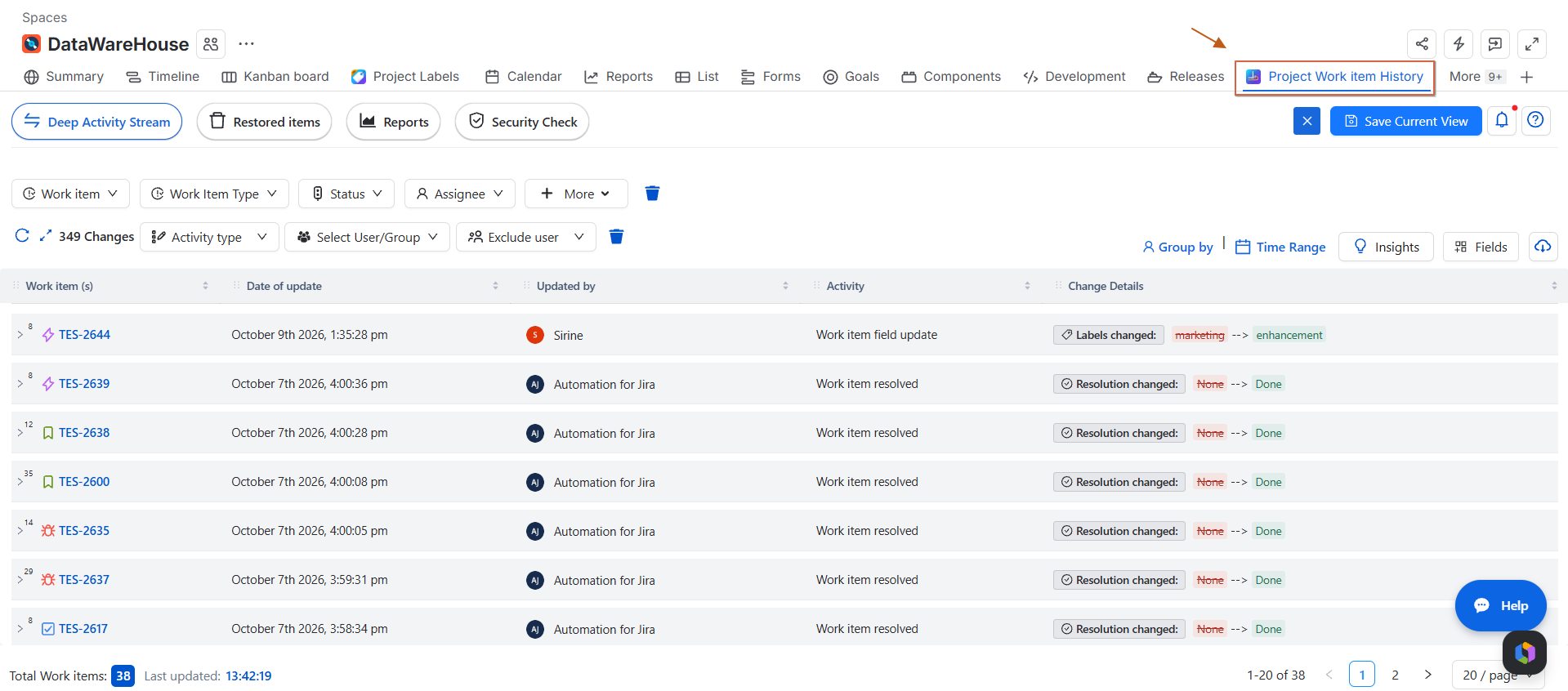
Task: Open the colorful assistant icon at bottom right
Action: 1525,653
